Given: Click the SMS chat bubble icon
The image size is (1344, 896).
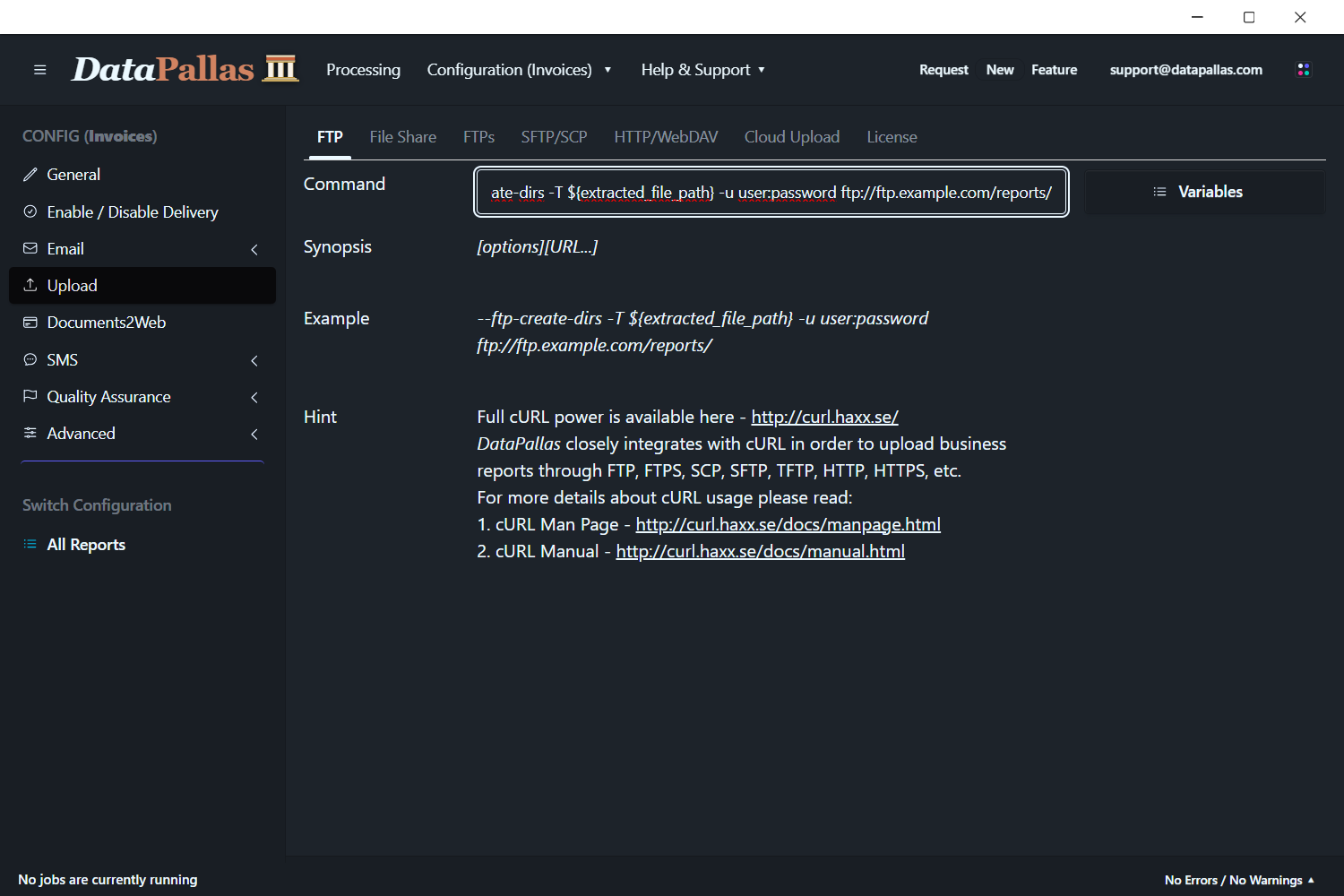Looking at the screenshot, I should [x=30, y=359].
